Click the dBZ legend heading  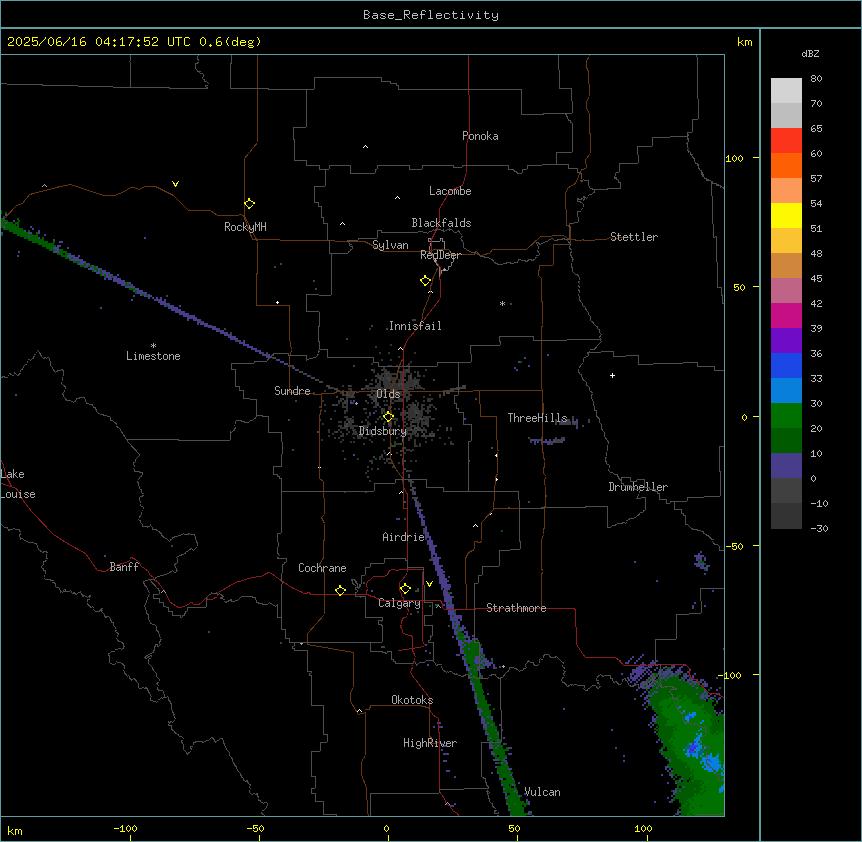click(810, 54)
